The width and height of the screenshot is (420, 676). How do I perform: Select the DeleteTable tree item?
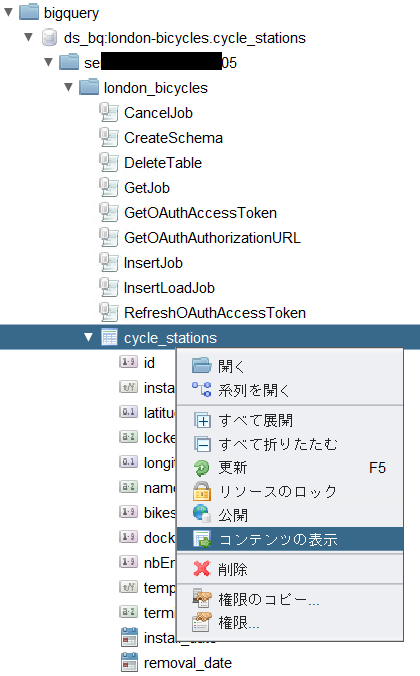(163, 163)
